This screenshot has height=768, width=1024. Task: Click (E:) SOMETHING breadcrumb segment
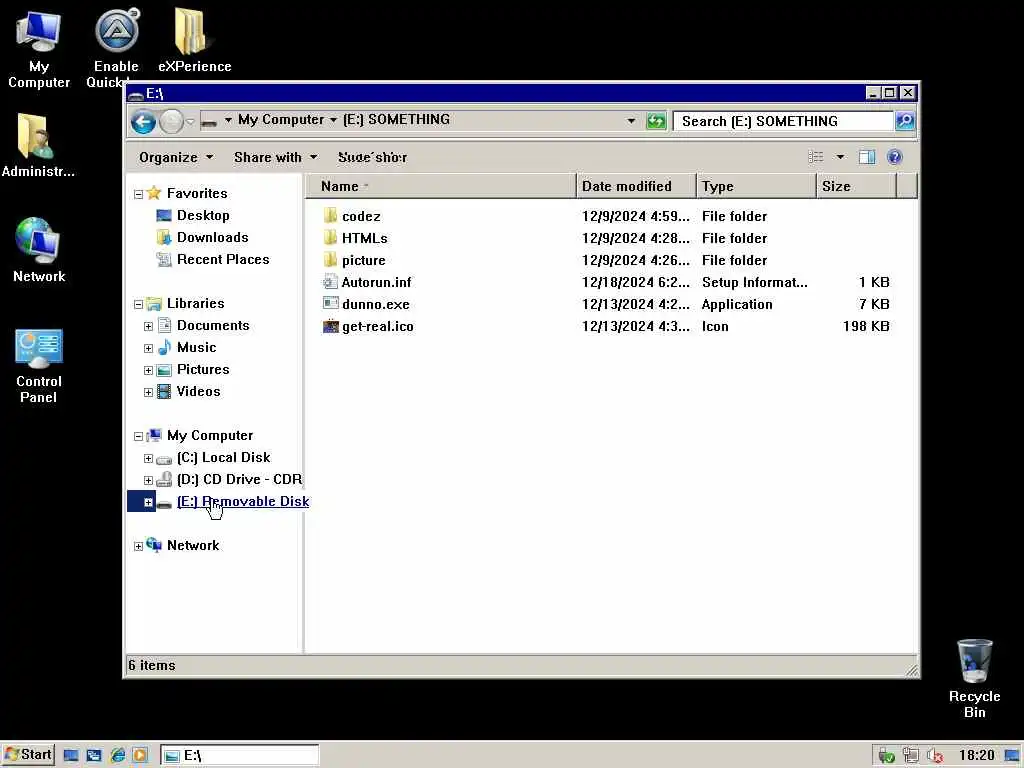[396, 120]
